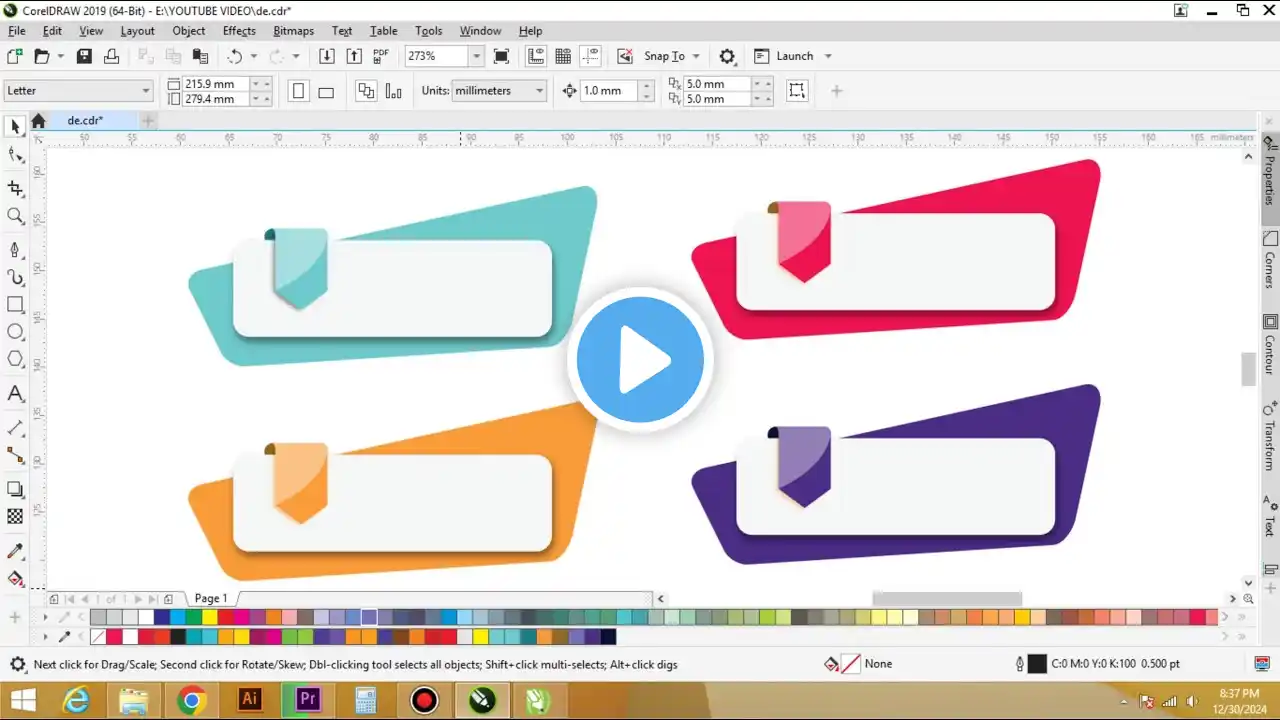The image size is (1280, 720).
Task: Select the Connector tool
Action: [15, 455]
